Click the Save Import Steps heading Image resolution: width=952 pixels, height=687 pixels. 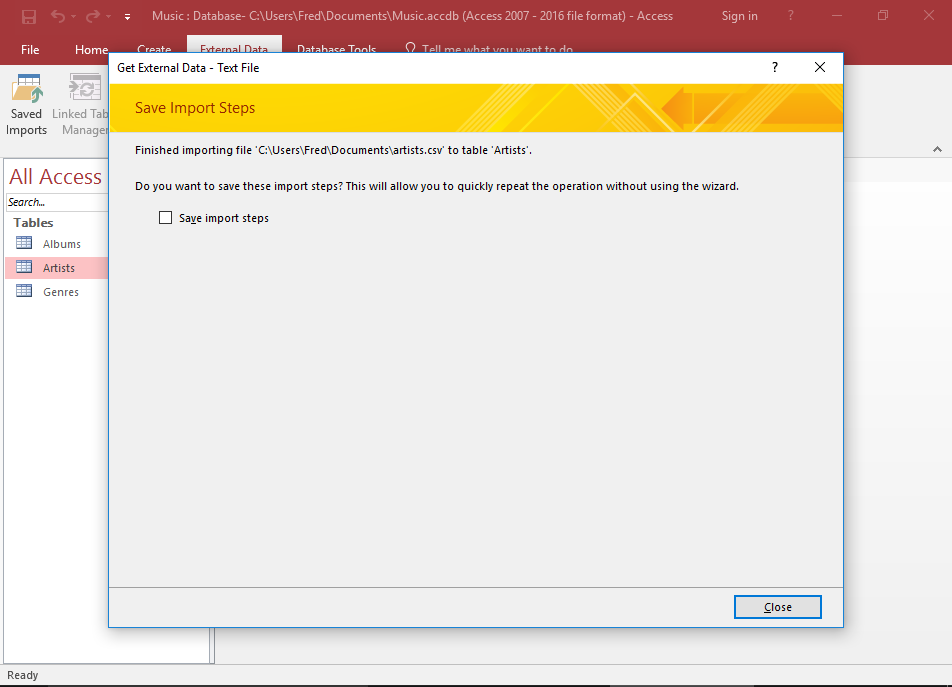195,108
